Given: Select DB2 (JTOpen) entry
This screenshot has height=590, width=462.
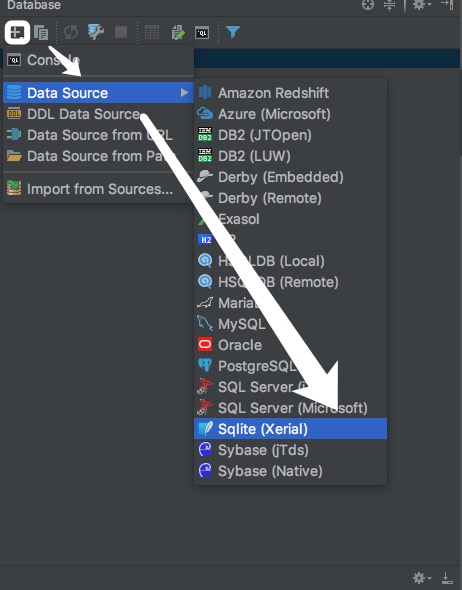Looking at the screenshot, I should pyautogui.click(x=290, y=135).
